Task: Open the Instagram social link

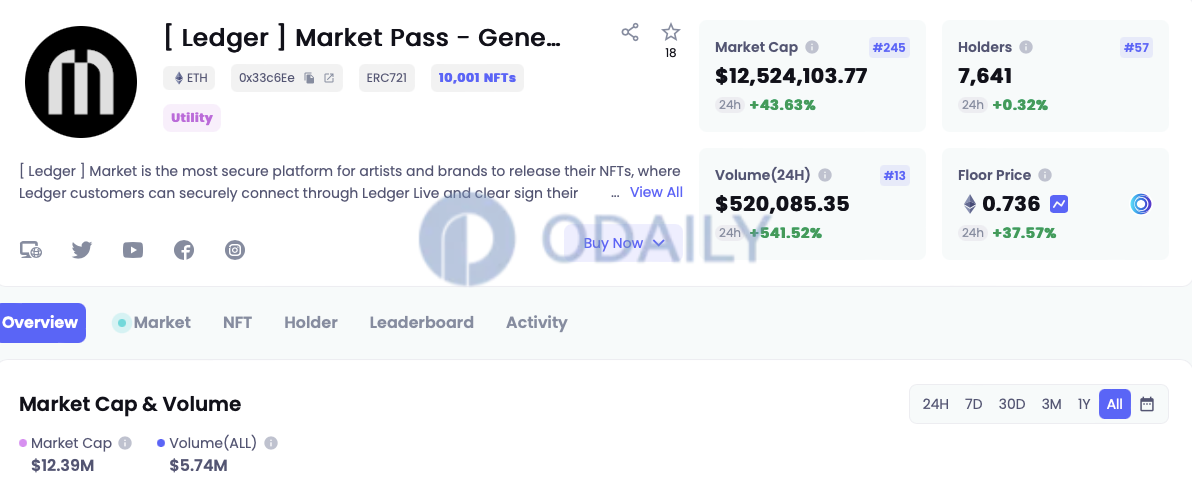Action: [235, 250]
